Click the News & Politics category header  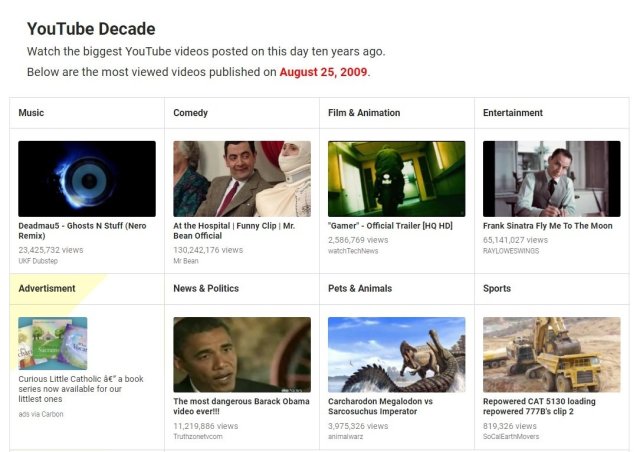(x=206, y=288)
